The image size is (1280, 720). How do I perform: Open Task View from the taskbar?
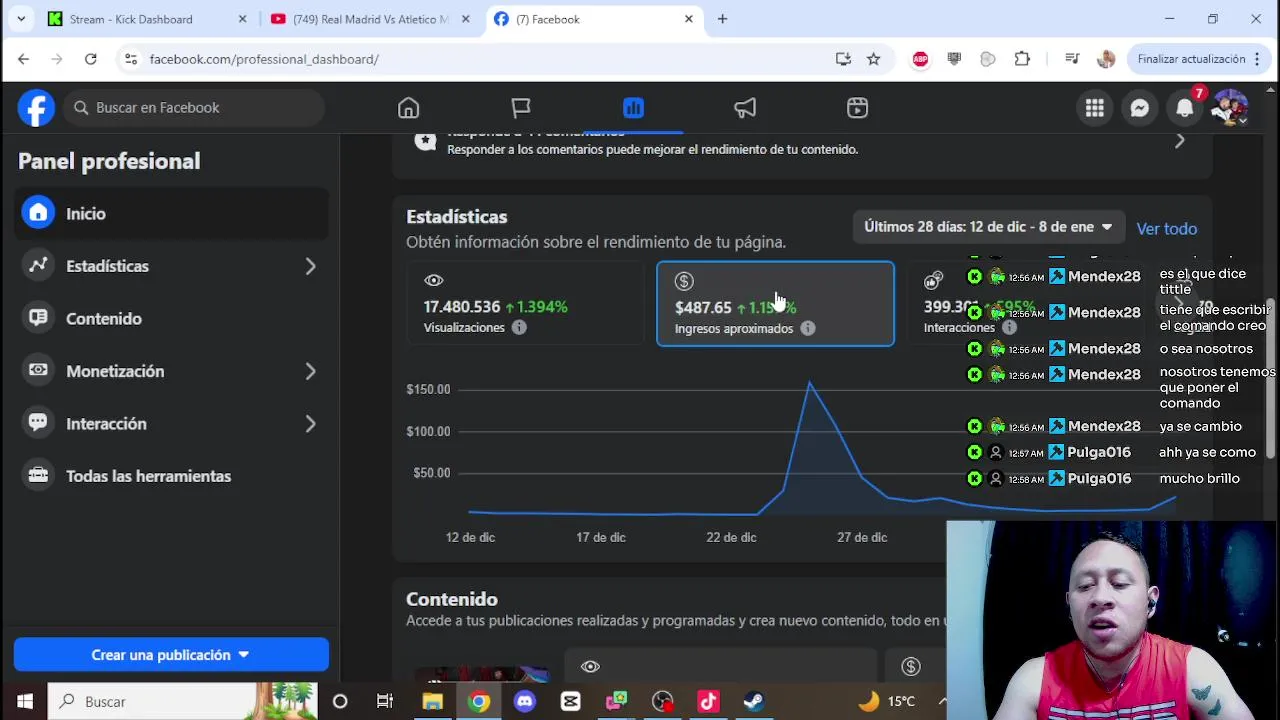385,701
